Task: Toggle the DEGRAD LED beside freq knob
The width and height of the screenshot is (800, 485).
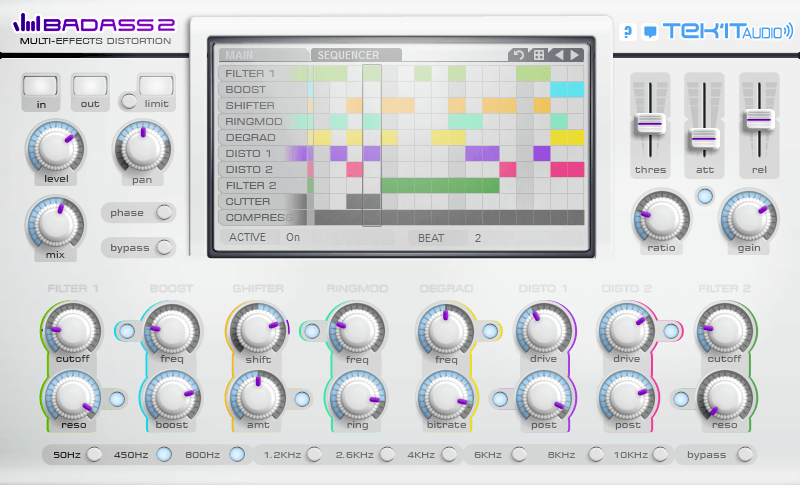Action: click(x=490, y=331)
